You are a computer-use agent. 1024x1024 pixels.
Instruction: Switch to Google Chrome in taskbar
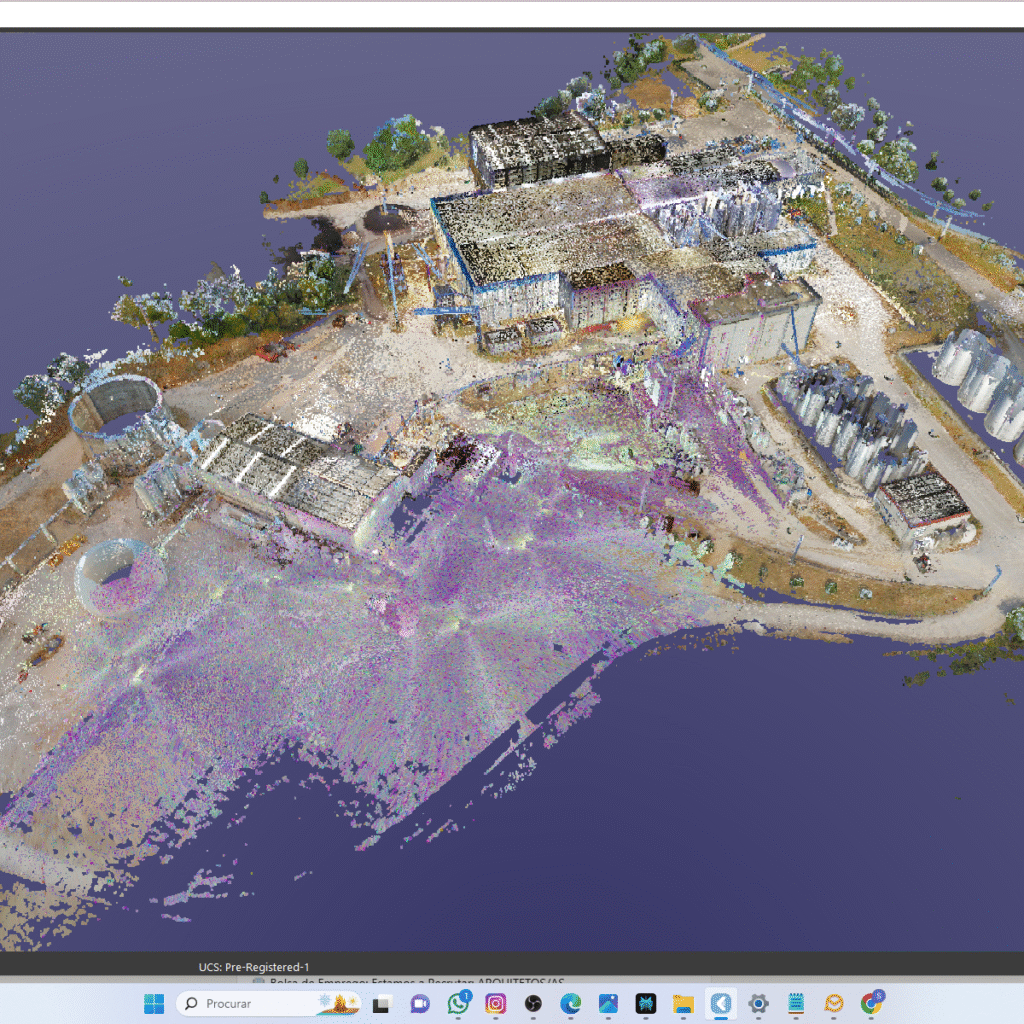coord(872,1003)
